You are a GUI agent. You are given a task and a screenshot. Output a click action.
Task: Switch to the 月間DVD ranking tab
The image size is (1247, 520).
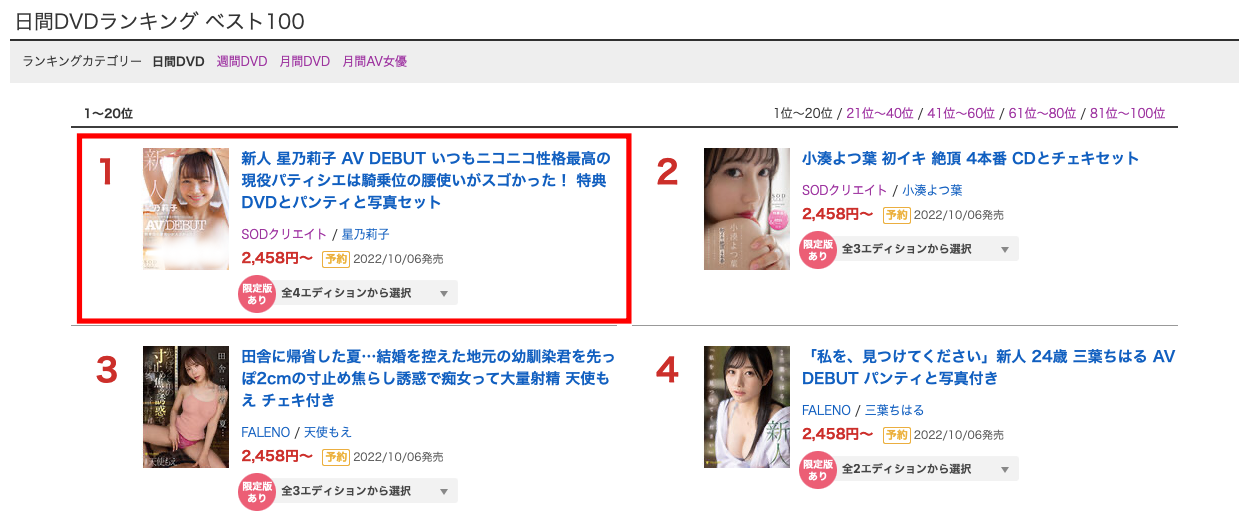(x=305, y=61)
